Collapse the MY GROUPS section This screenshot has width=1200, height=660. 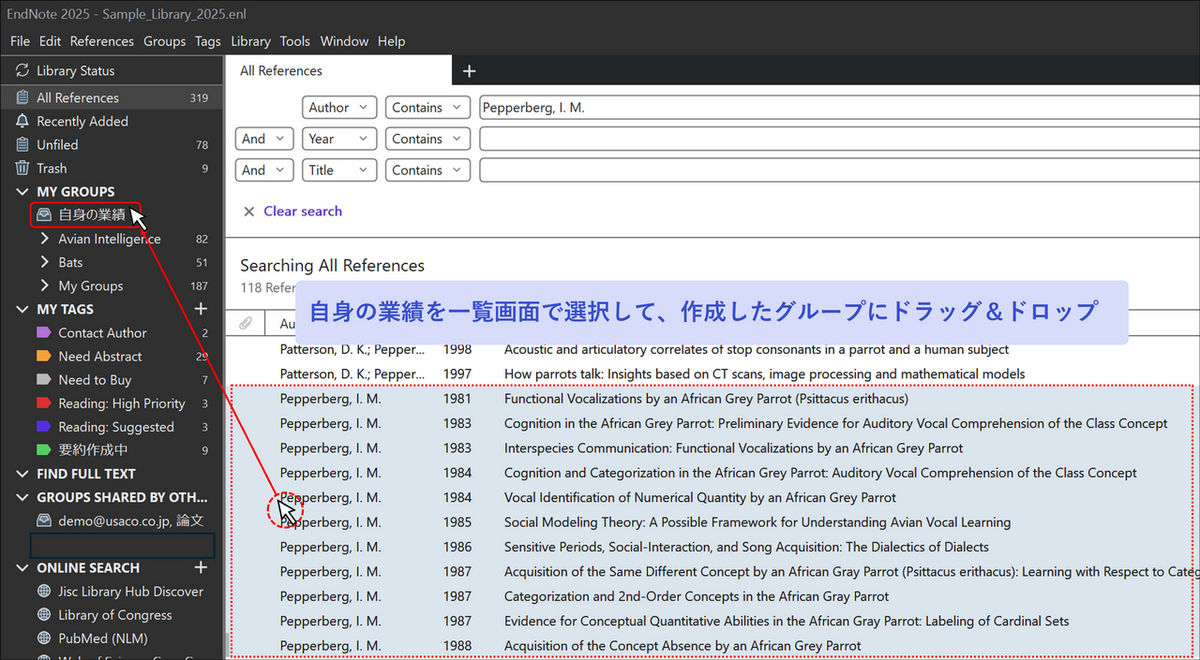(x=22, y=191)
